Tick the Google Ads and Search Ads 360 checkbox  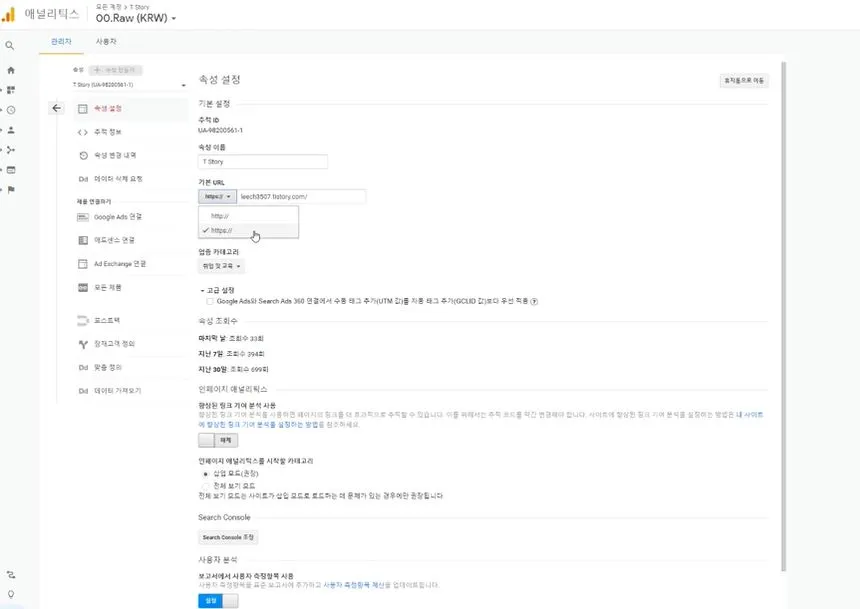210,301
